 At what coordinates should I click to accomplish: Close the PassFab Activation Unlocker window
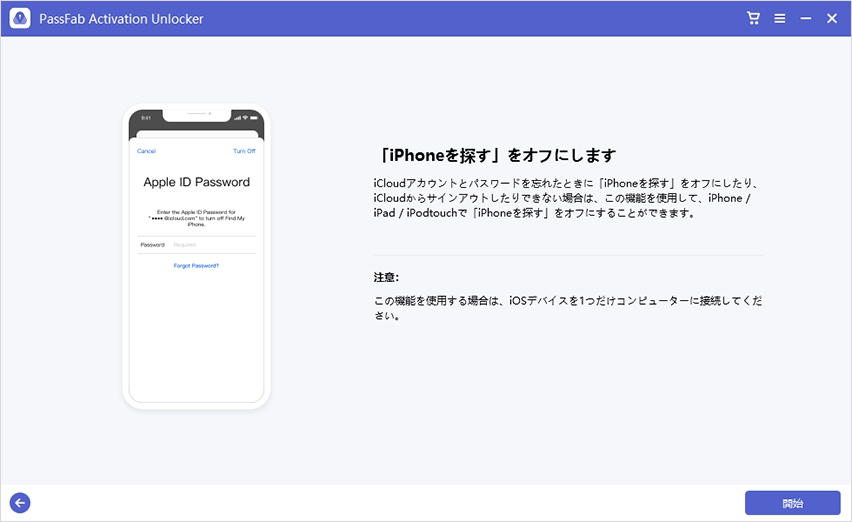(832, 18)
